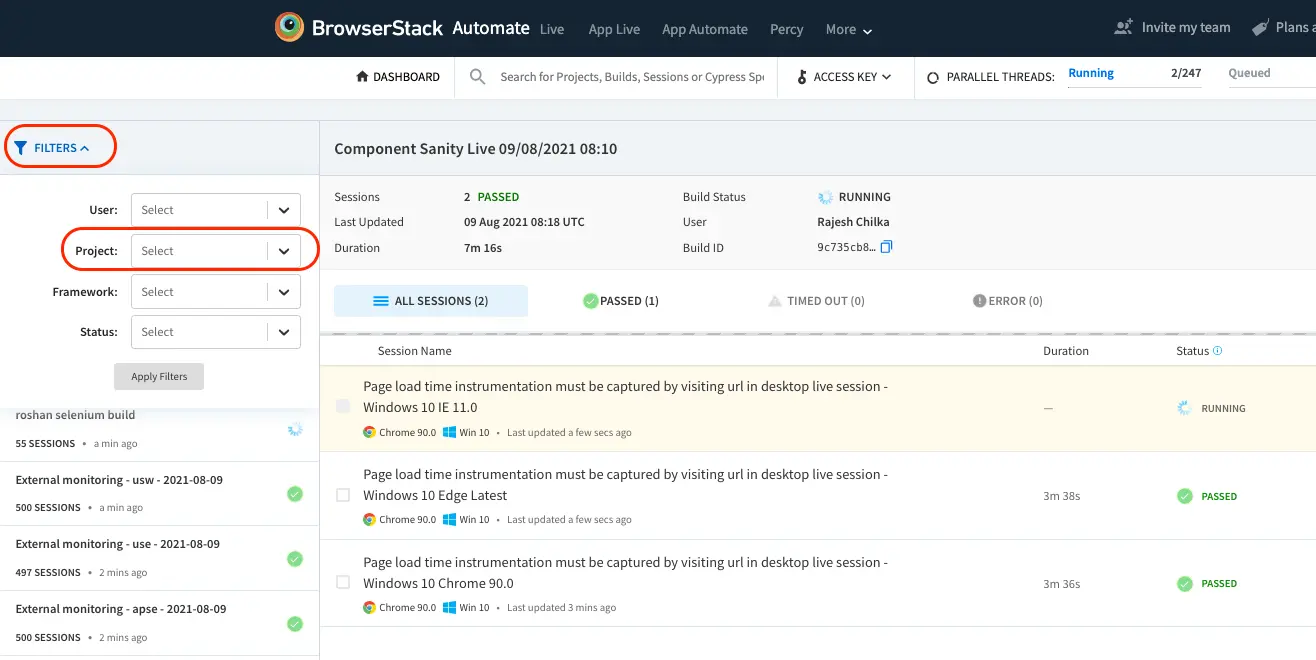The width and height of the screenshot is (1316, 660).
Task: Click the Access Key key icon
Action: [802, 77]
